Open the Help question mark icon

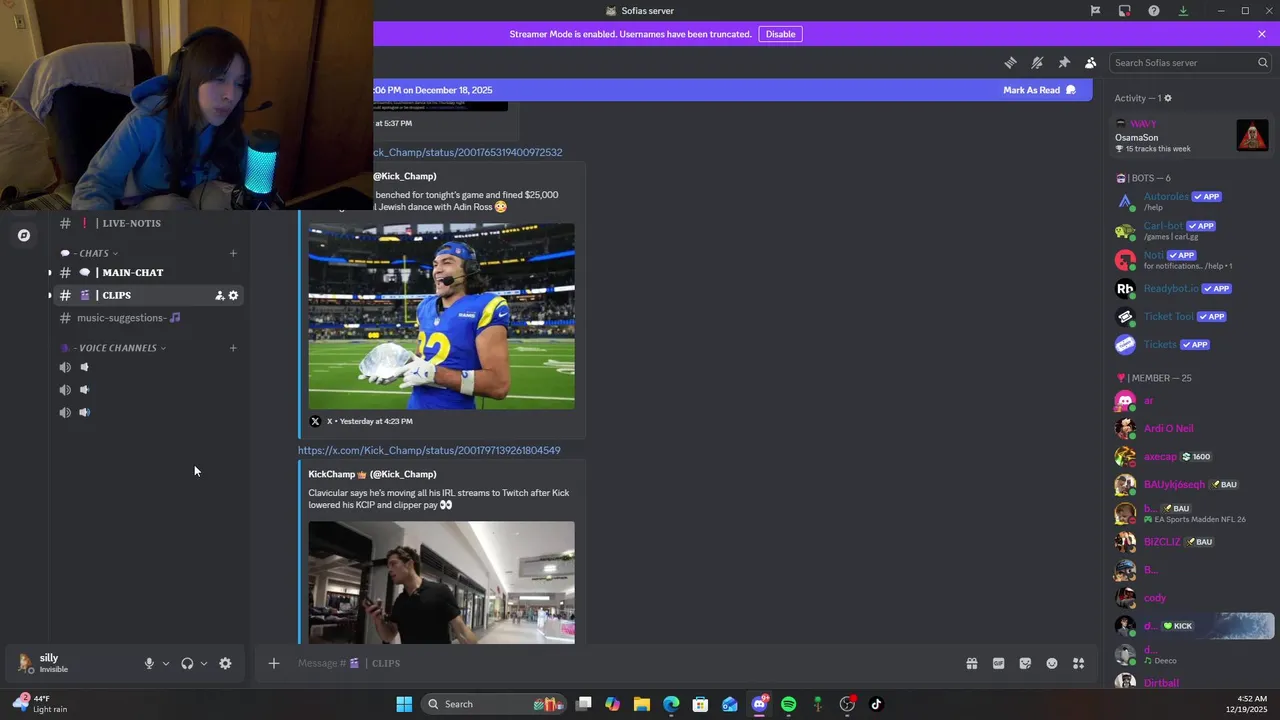click(1154, 11)
